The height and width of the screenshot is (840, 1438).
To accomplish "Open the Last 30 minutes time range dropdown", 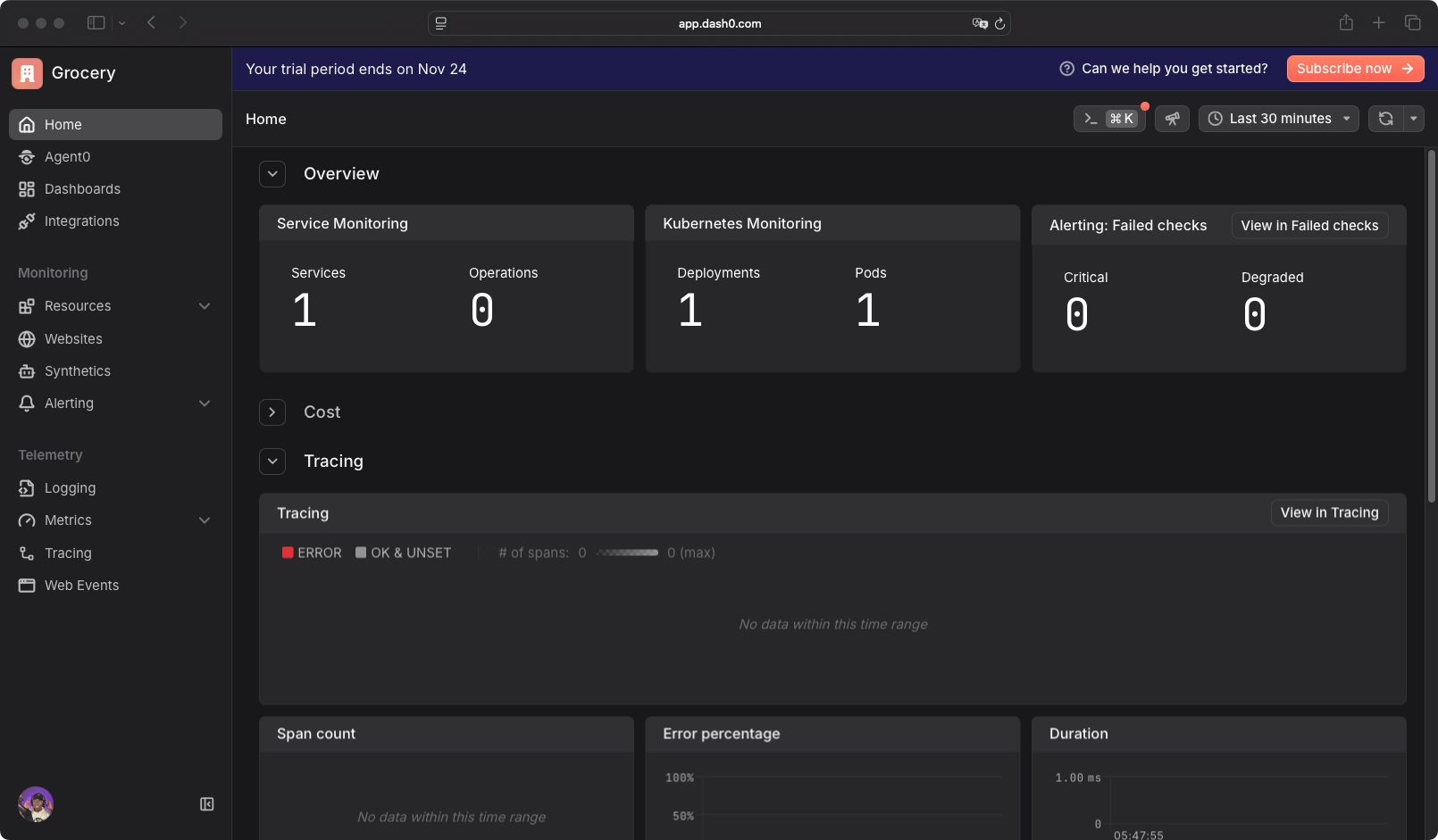I will [x=1278, y=118].
